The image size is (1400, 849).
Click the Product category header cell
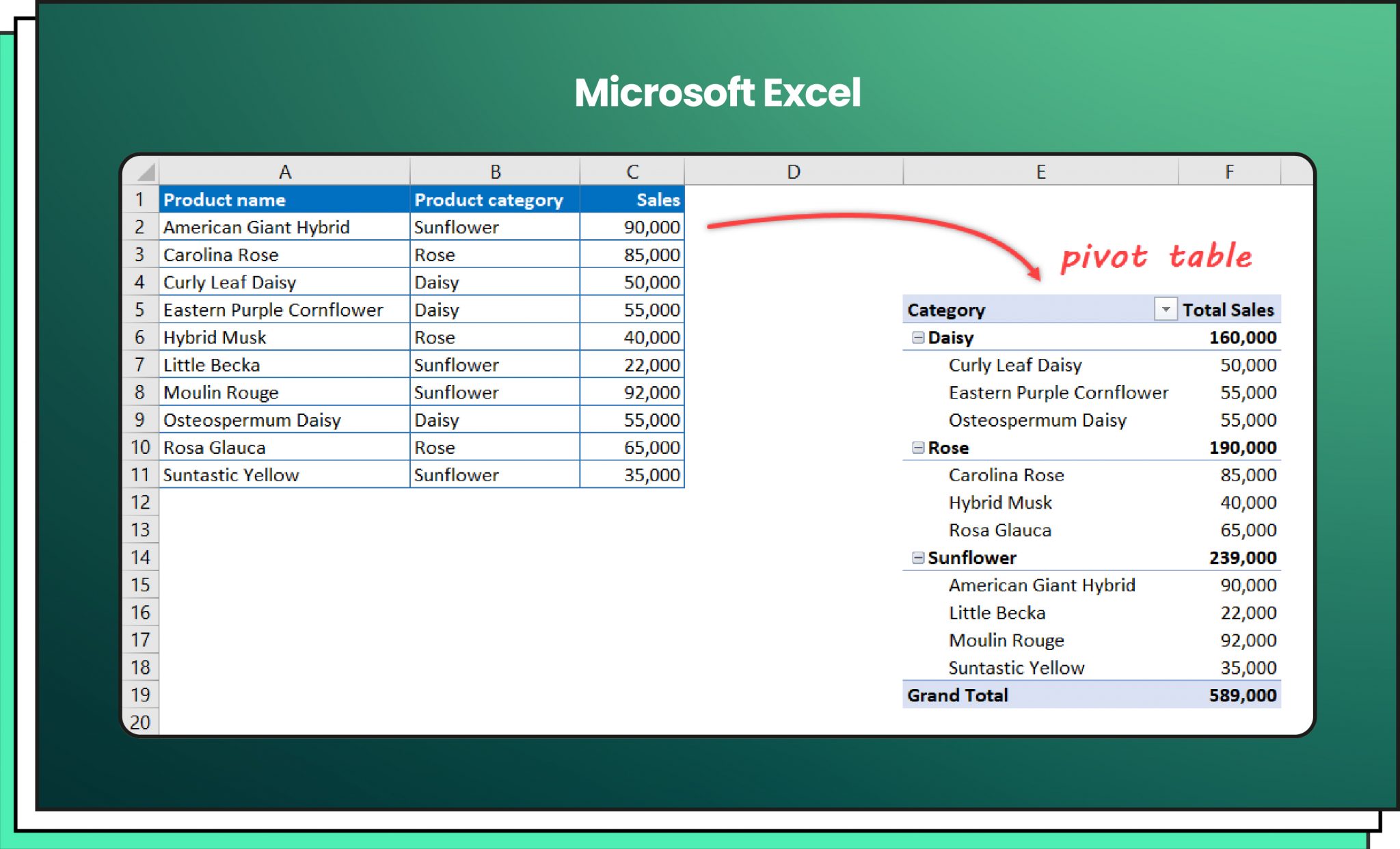pos(495,200)
